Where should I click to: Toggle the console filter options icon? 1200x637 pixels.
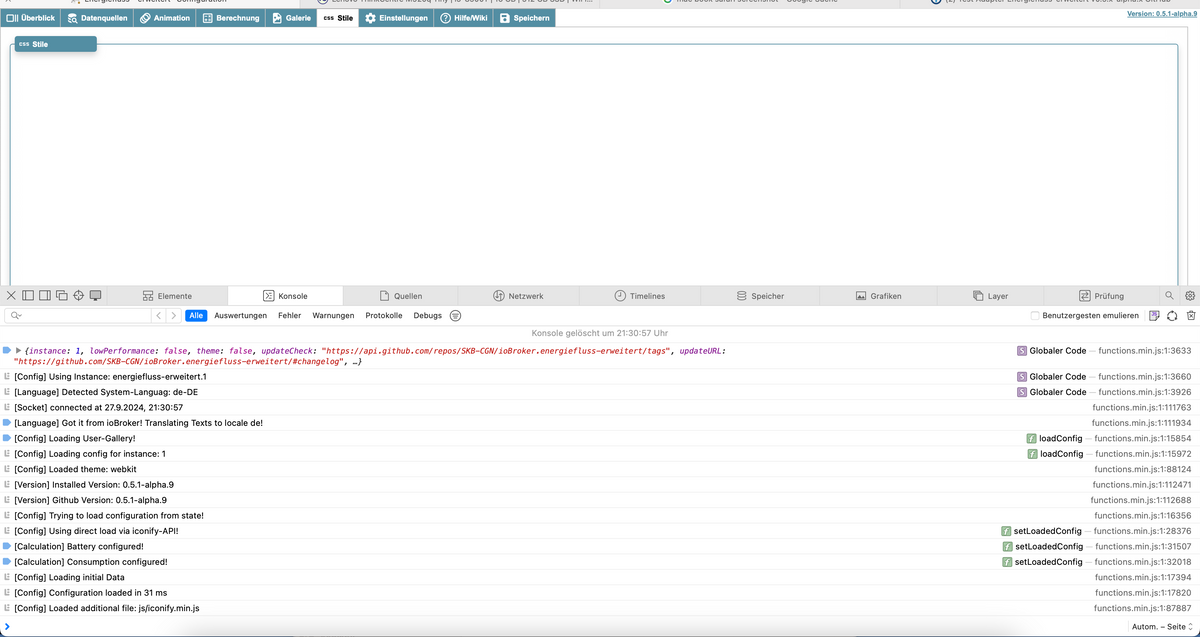point(455,316)
